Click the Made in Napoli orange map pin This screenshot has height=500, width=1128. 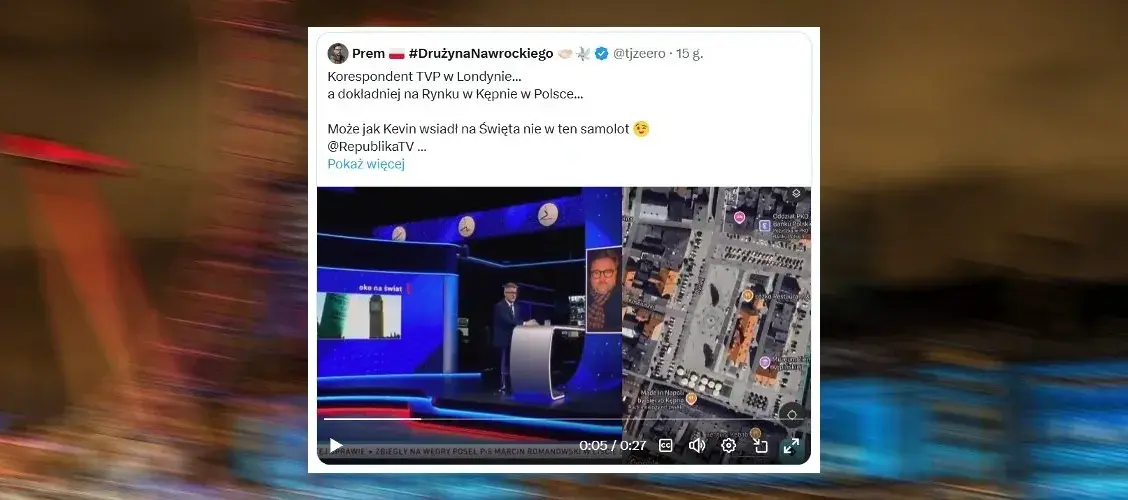pyautogui.click(x=691, y=398)
